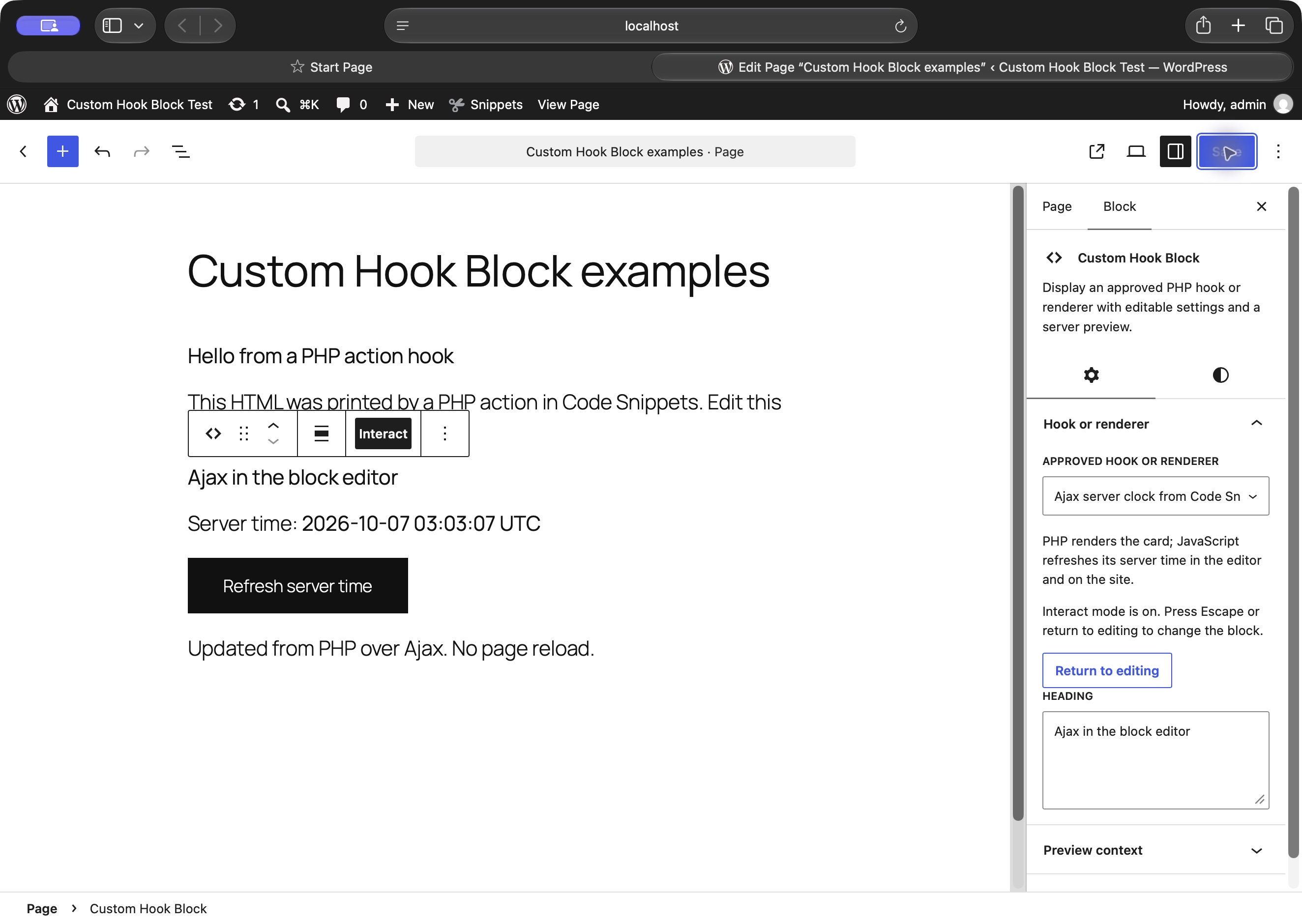Viewport: 1302px width, 924px height.
Task: Click in the Heading text area
Action: tap(1155, 760)
